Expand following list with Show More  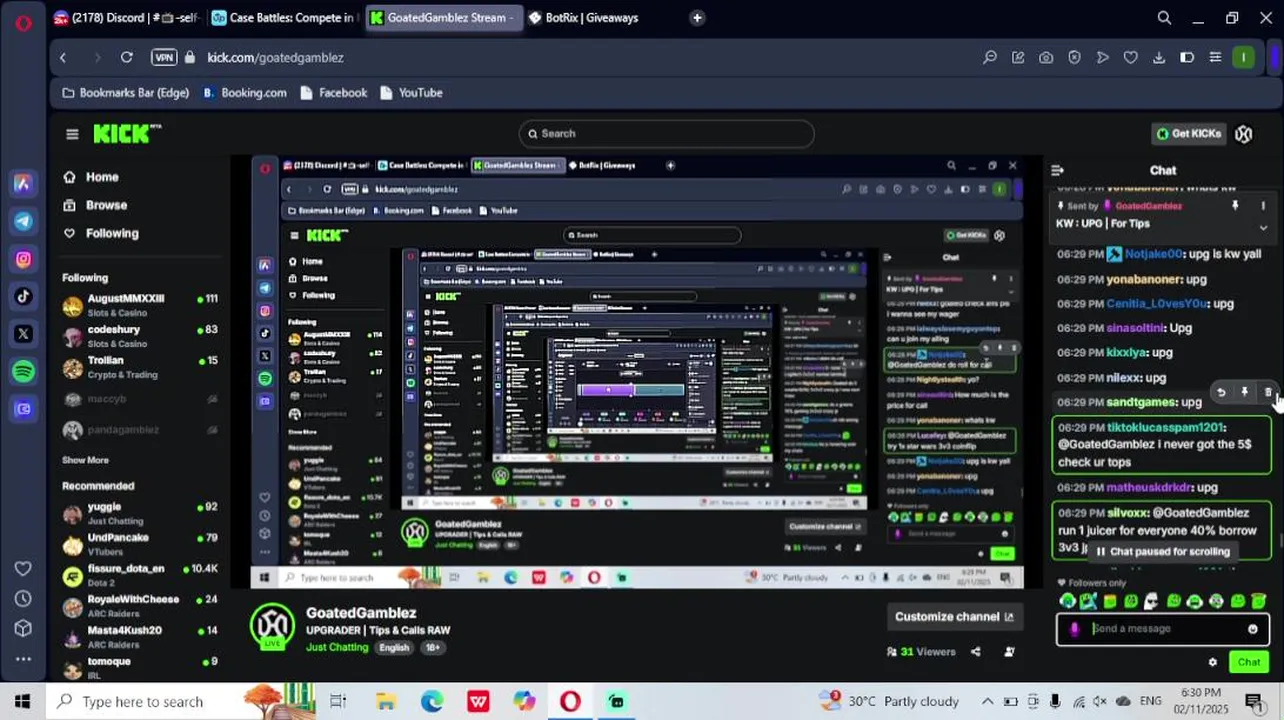(85, 460)
